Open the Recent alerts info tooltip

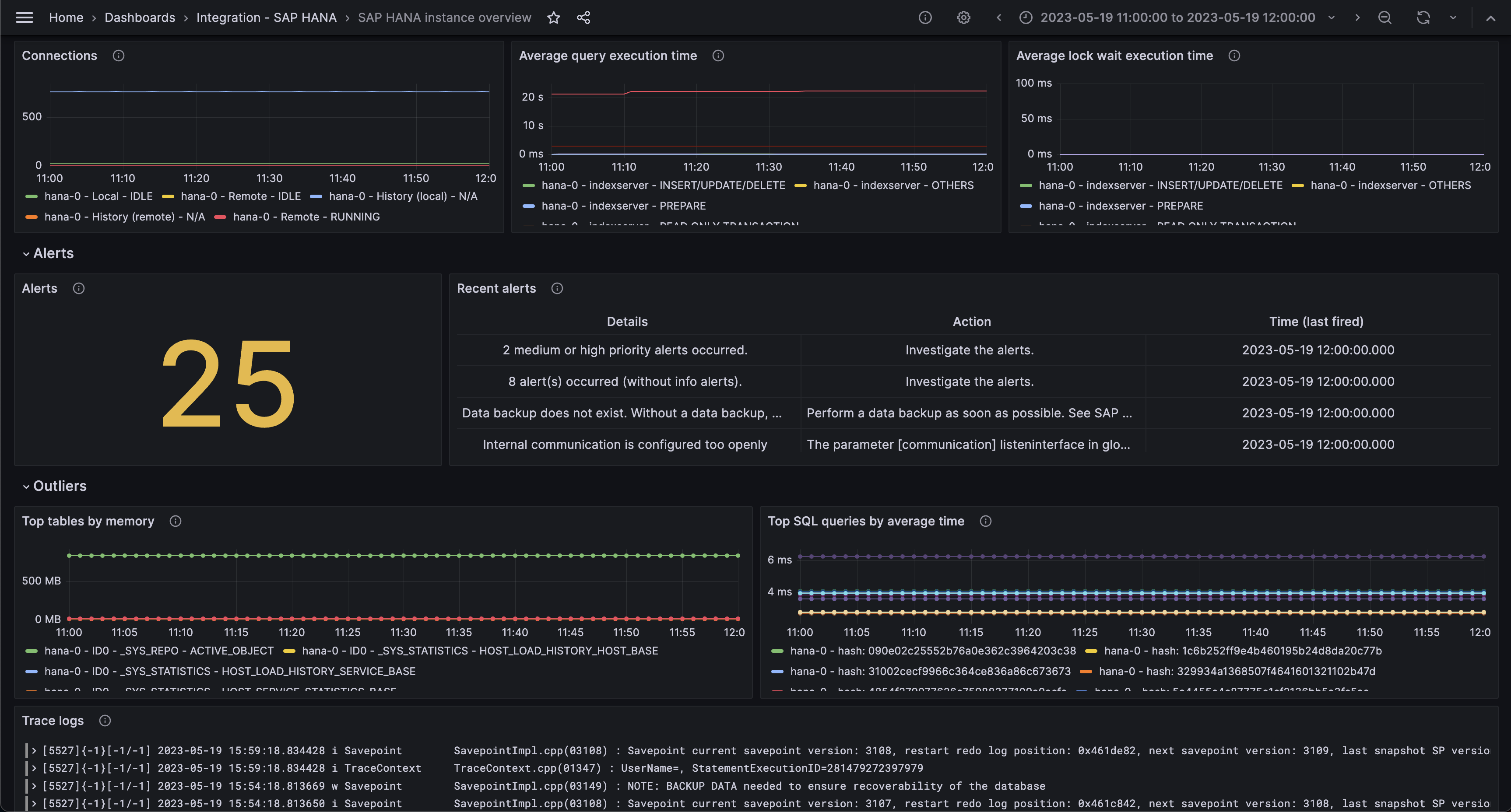coord(557,288)
